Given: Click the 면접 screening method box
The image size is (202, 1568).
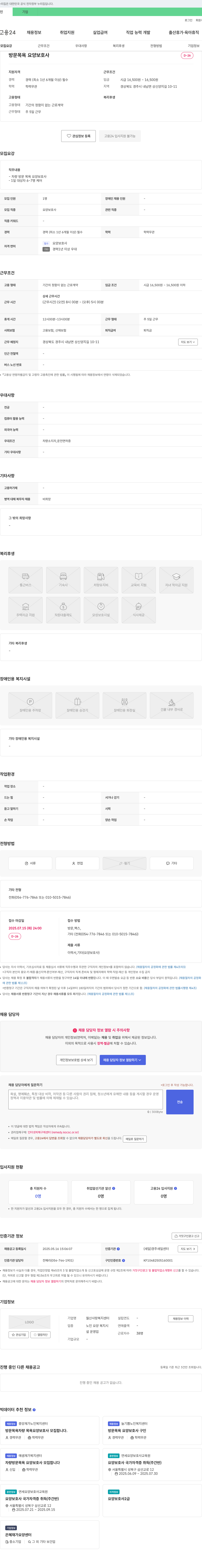Looking at the screenshot, I should coord(77,863).
